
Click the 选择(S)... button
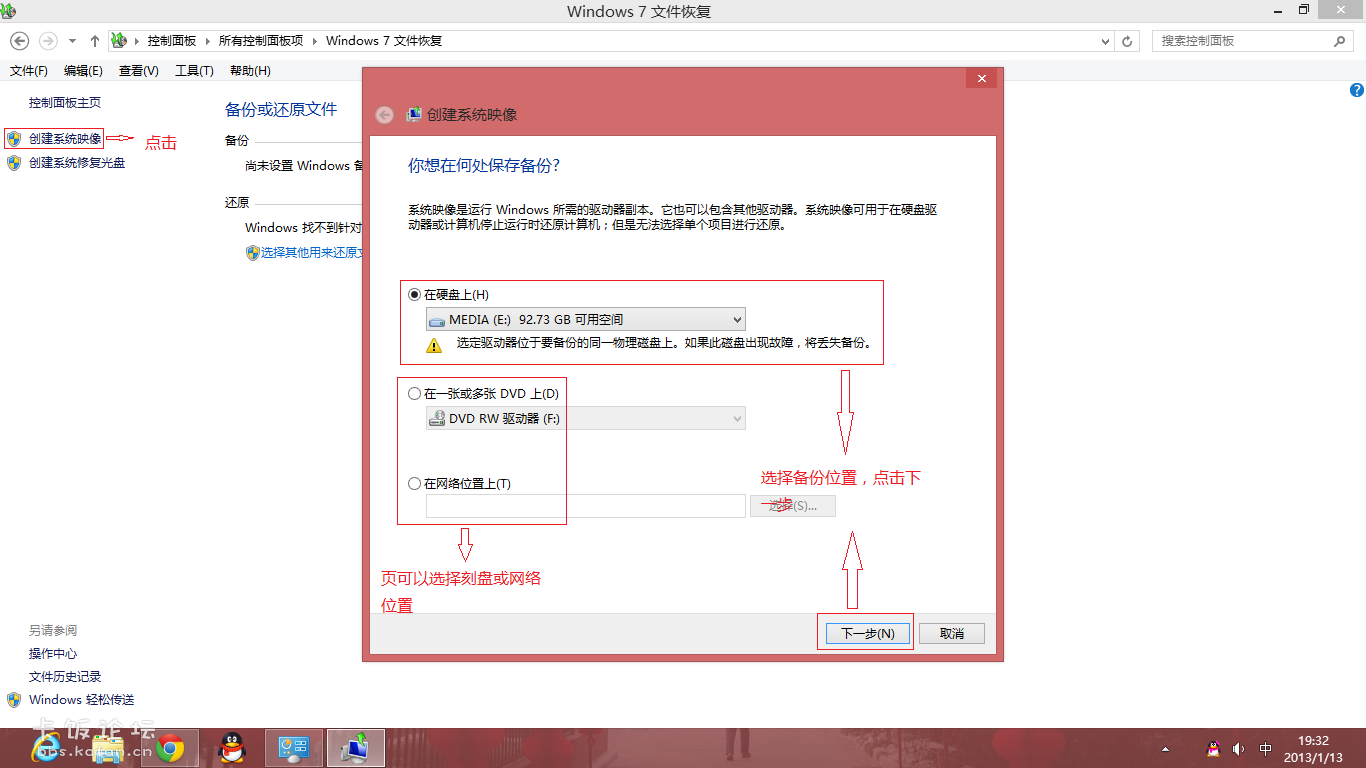pyautogui.click(x=793, y=506)
